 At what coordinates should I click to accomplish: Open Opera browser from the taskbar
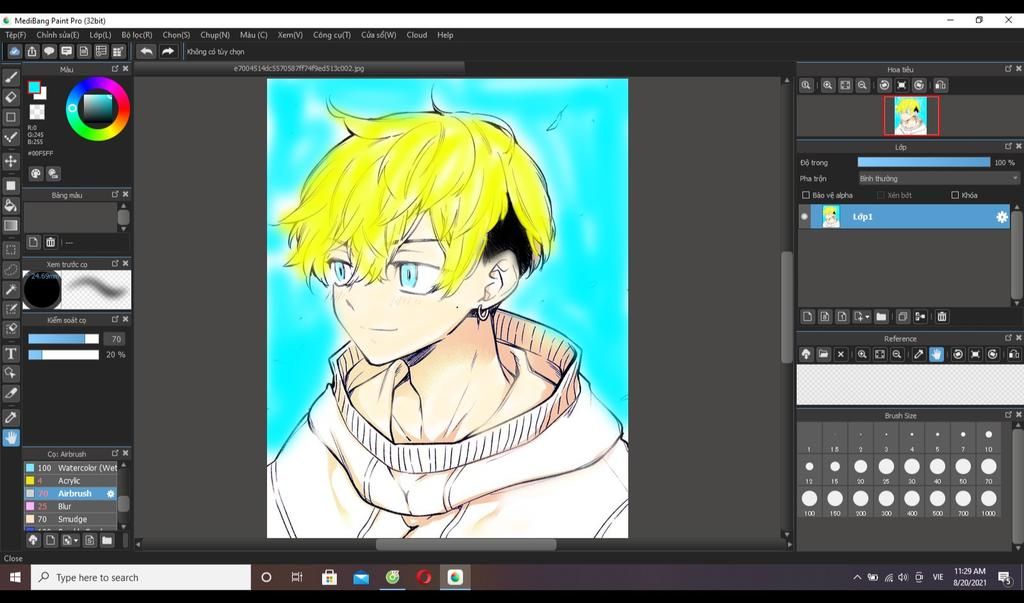click(x=424, y=578)
